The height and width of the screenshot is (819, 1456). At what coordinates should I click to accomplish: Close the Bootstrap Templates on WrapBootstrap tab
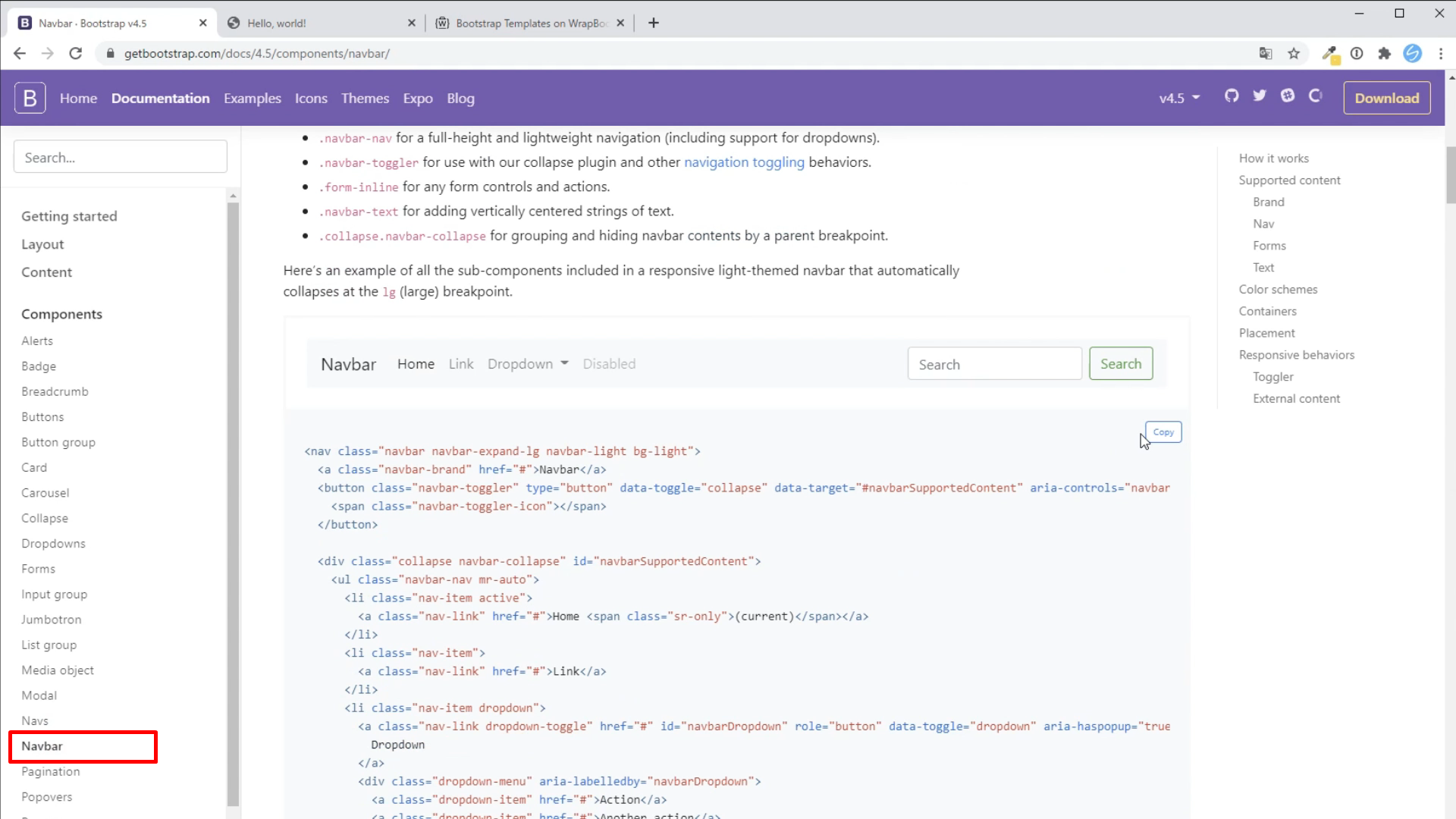coord(620,23)
